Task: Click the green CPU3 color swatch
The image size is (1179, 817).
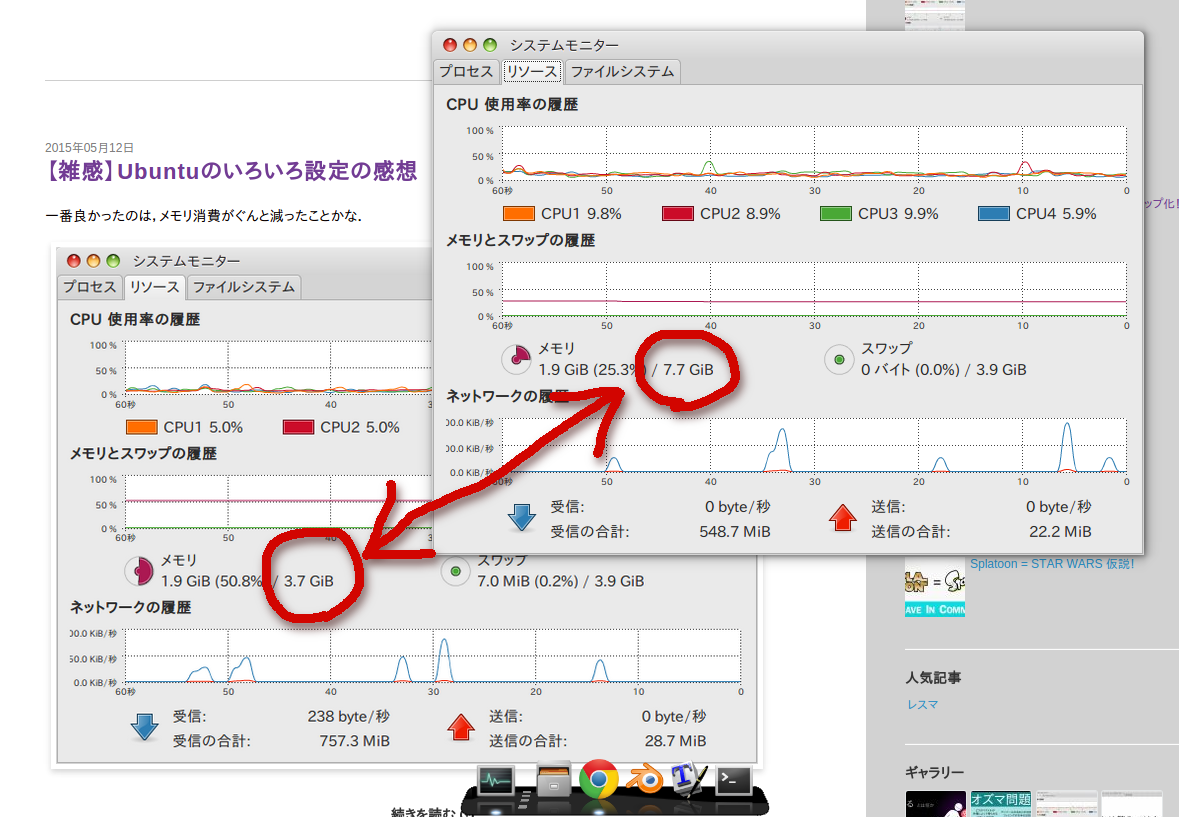Action: 836,213
